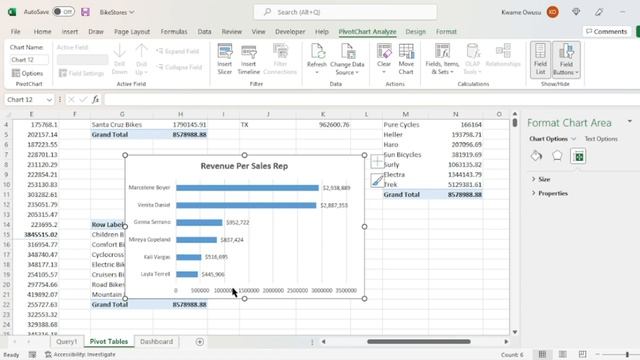Select the Effects pentagon icon

click(557, 156)
